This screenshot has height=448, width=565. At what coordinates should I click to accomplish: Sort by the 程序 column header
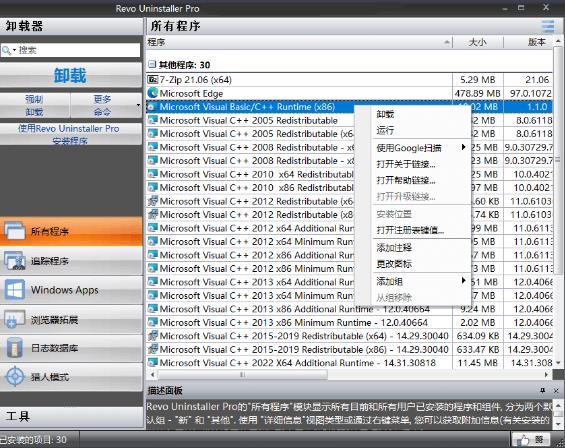(x=299, y=42)
